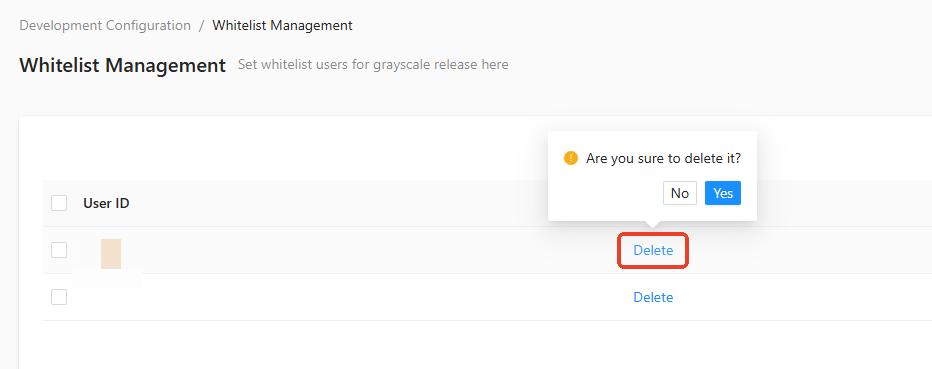Cancel deletion with the No button
932x369 pixels.
pos(679,193)
